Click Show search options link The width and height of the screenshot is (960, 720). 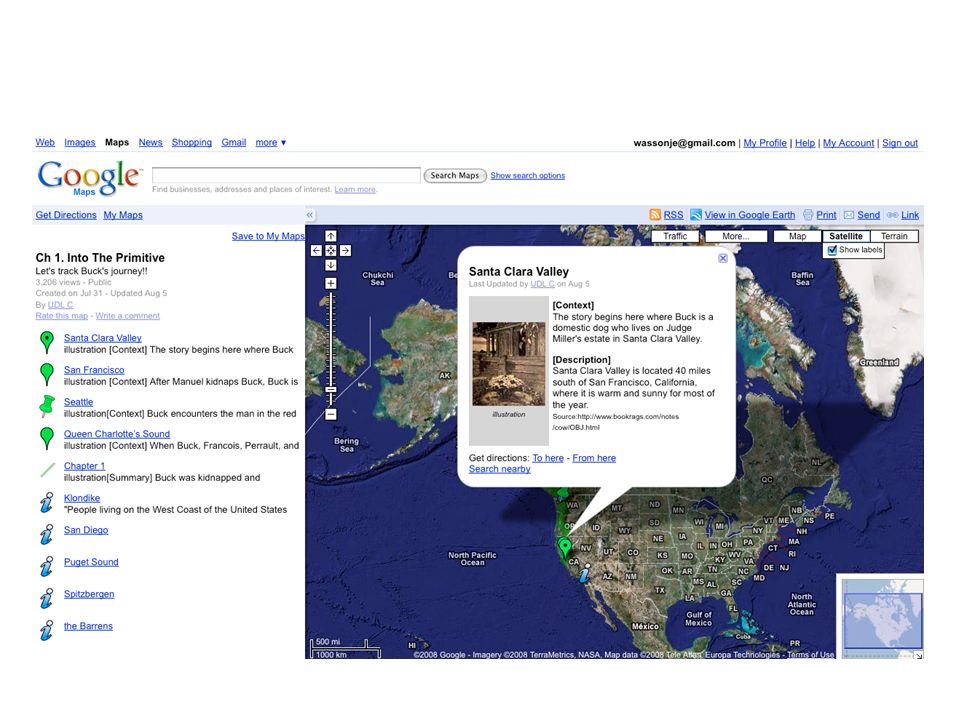[527, 176]
